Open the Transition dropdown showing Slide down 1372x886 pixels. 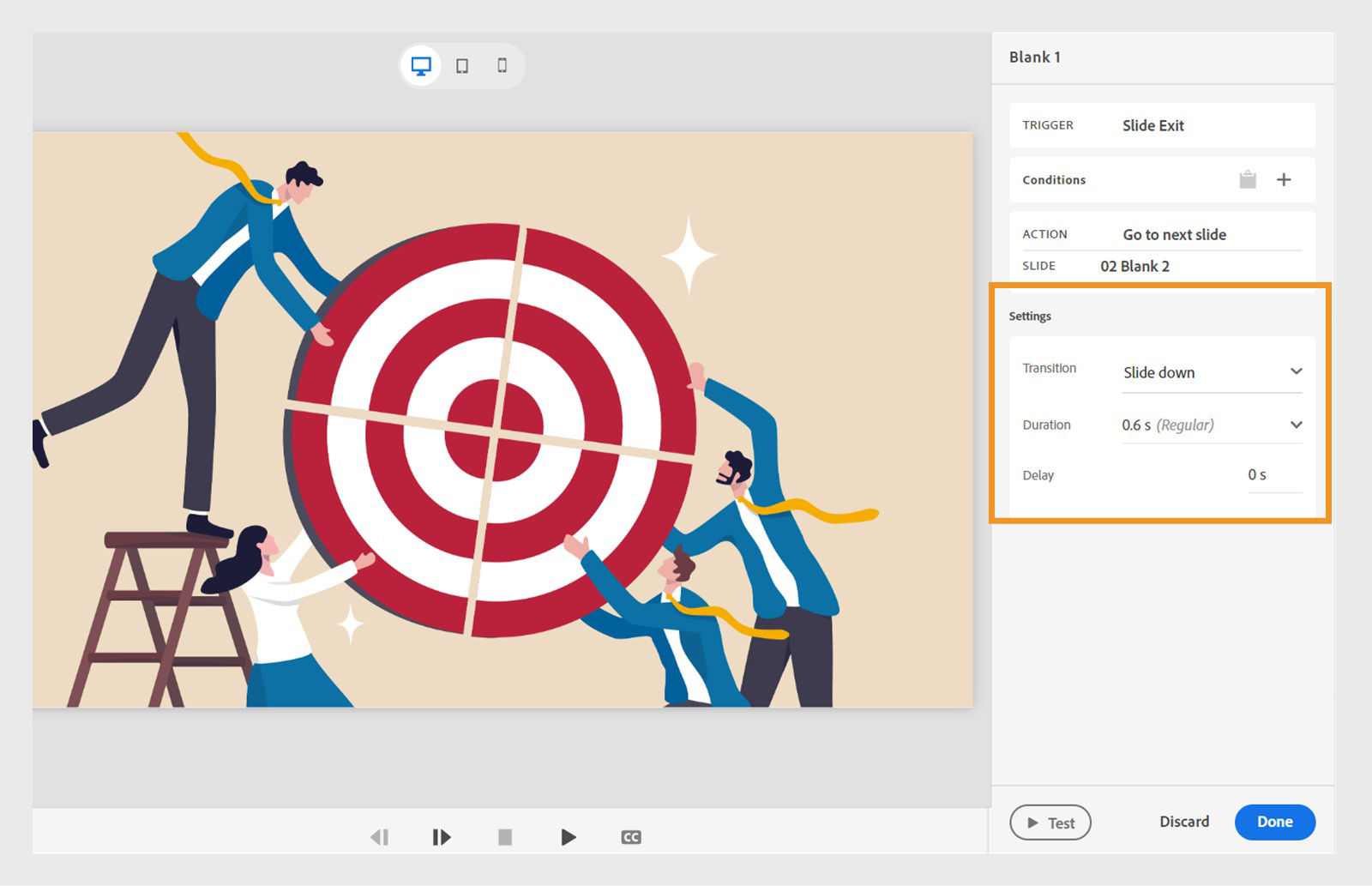1213,372
